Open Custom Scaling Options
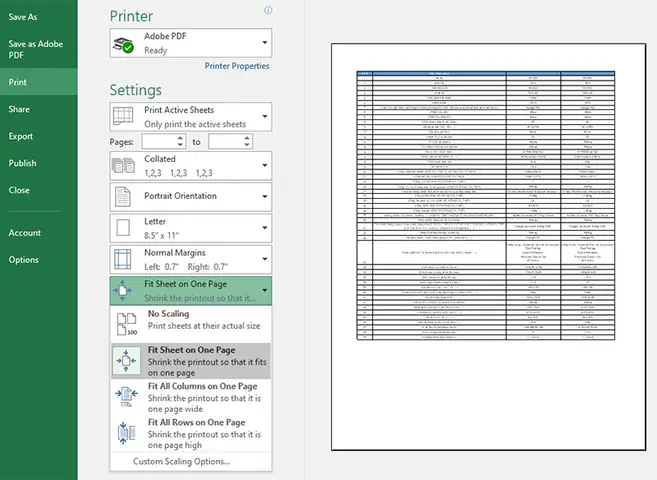The height and width of the screenshot is (480, 657). (181, 461)
